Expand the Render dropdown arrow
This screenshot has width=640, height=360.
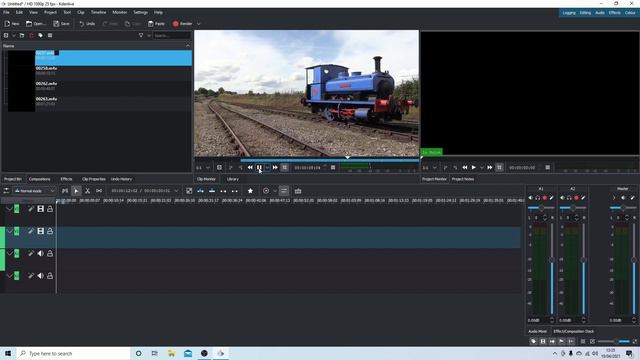[199, 24]
